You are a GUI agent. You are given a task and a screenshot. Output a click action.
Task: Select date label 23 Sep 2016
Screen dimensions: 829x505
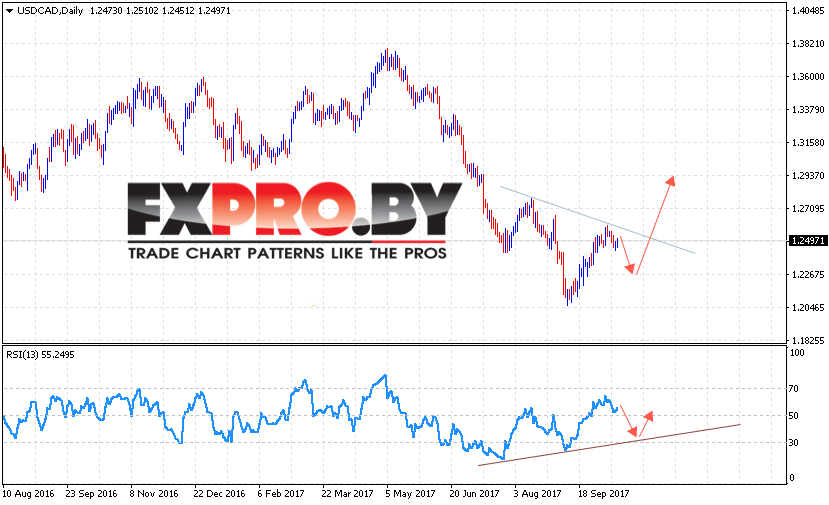pos(91,493)
